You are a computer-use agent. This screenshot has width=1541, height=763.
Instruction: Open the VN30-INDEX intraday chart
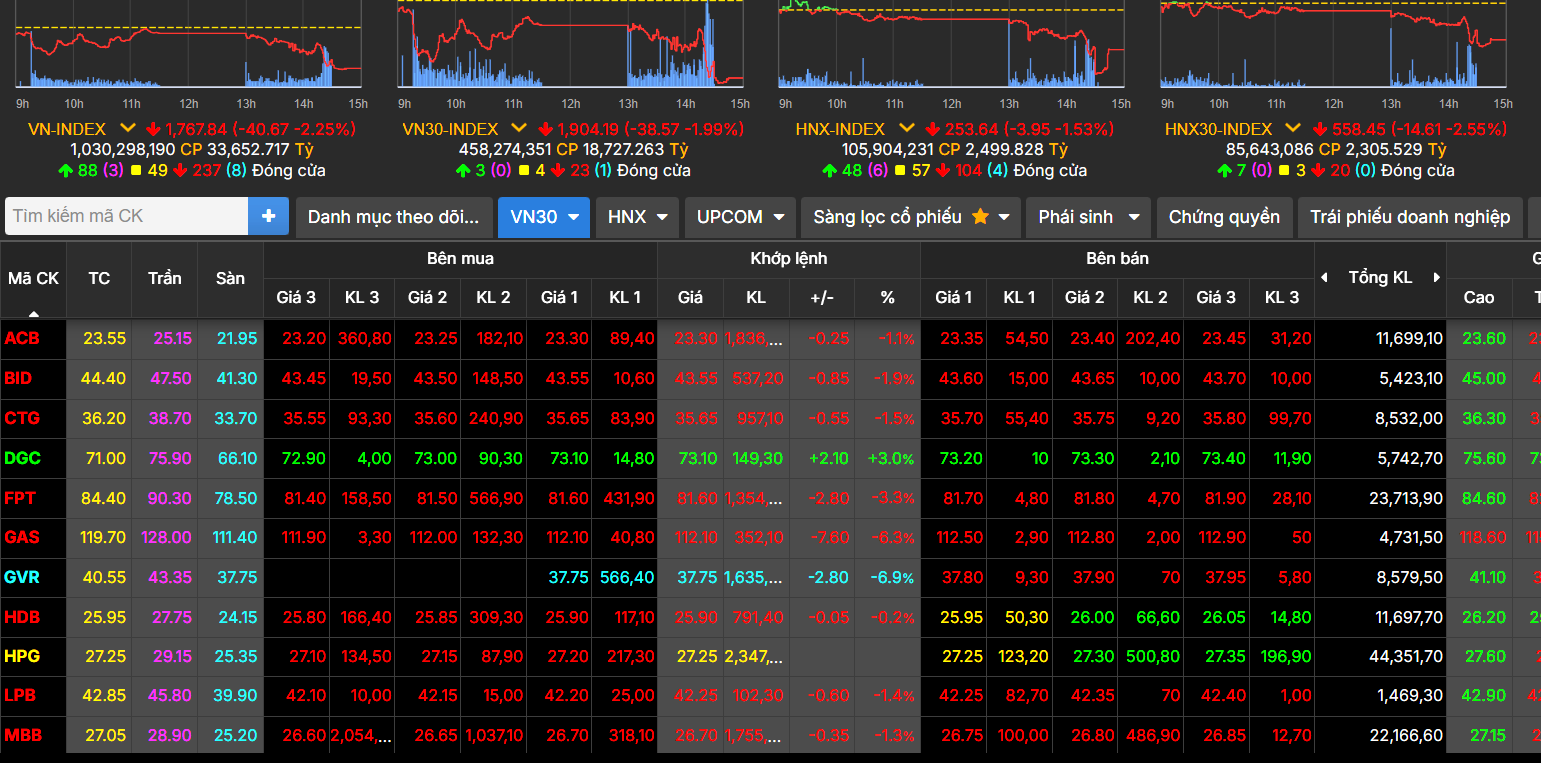coord(570,50)
